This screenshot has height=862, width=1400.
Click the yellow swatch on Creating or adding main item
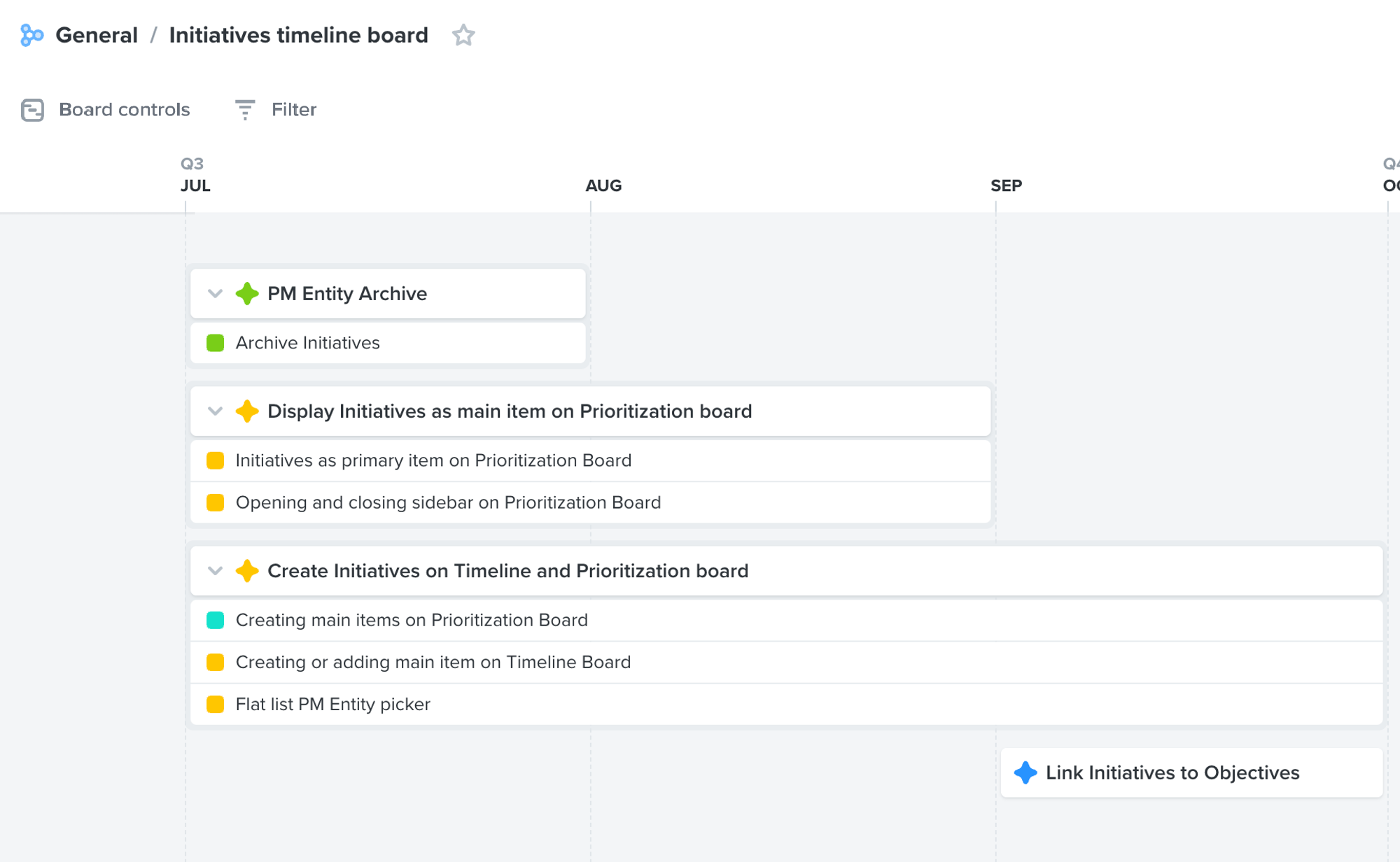[215, 662]
